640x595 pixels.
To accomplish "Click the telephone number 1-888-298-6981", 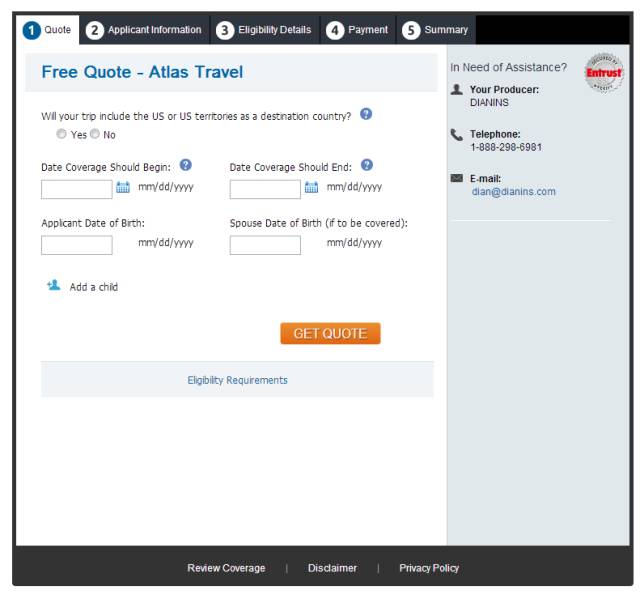I will click(506, 147).
